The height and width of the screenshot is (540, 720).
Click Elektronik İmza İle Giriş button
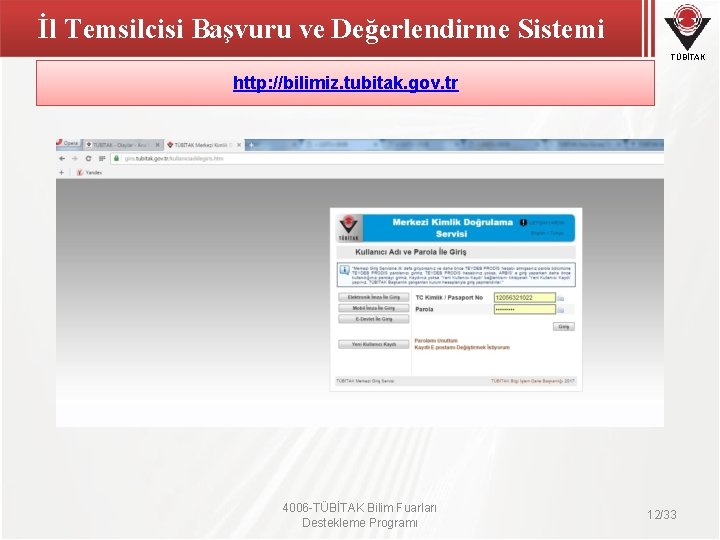[x=374, y=297]
